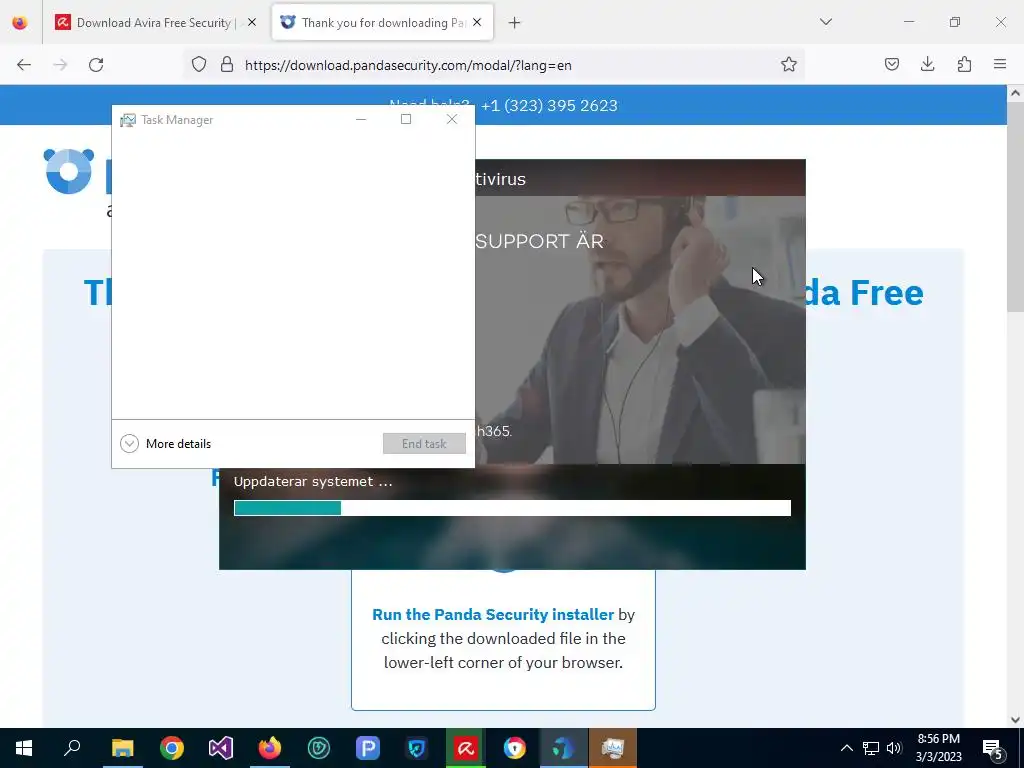
Task: Open the dark blue shield app in taskbar
Action: pyautogui.click(x=417, y=748)
